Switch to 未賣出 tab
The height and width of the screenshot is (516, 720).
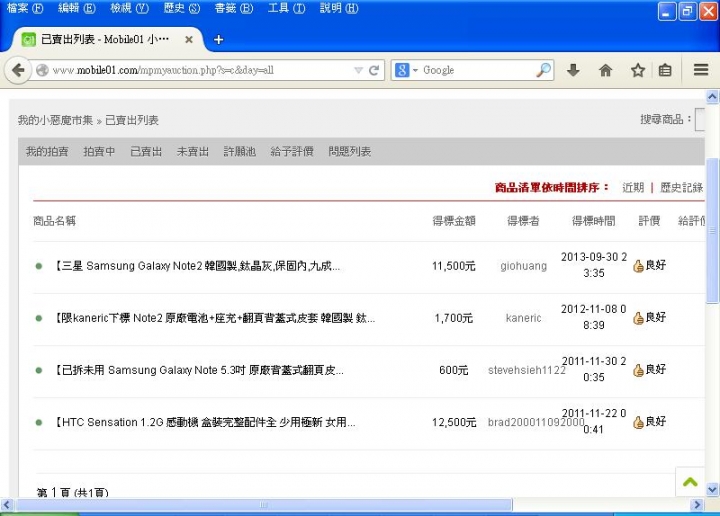coord(193,151)
